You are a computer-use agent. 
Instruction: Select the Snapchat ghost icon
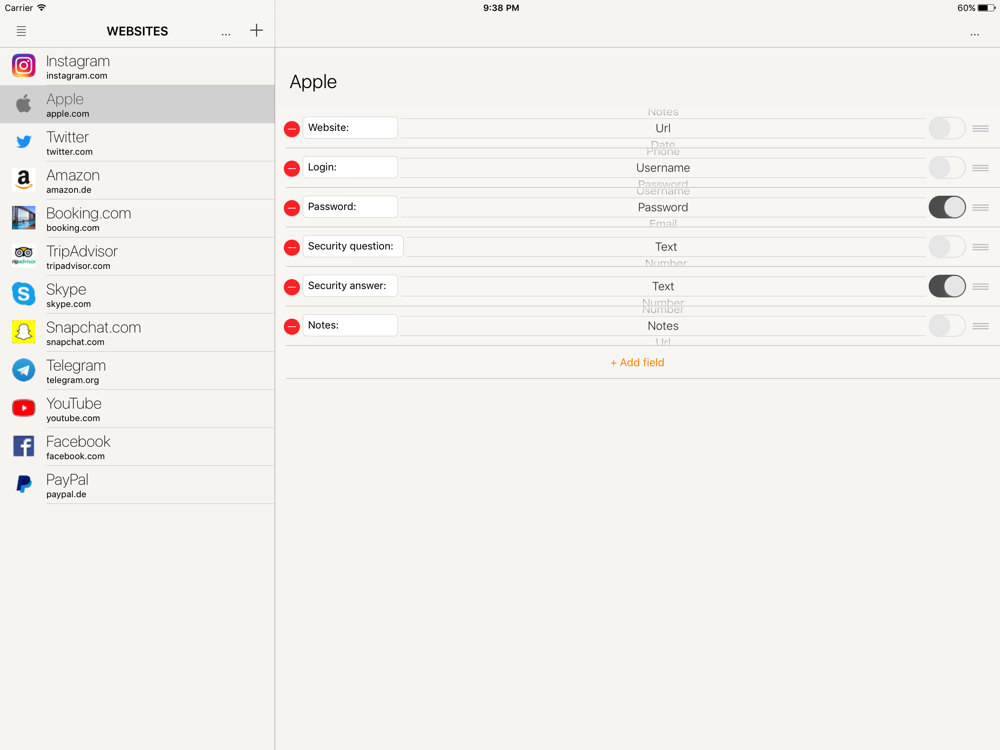tap(24, 332)
